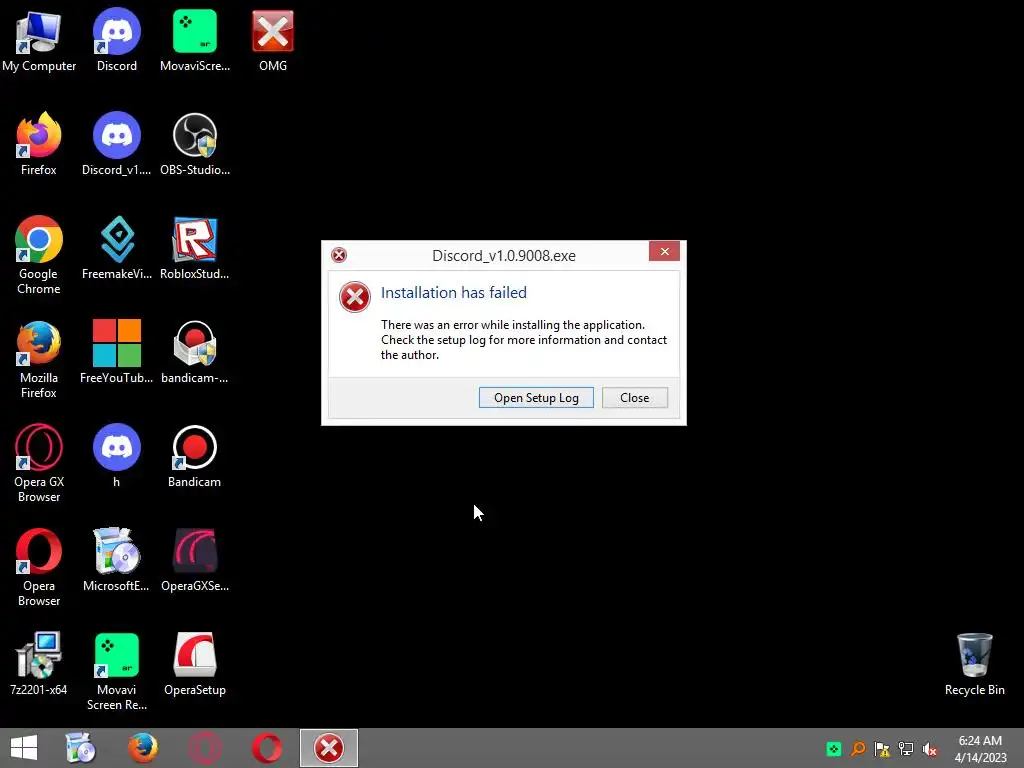Close the Discord_v1.0.9008.exe dialog with X
The image size is (1024, 768).
(x=664, y=251)
